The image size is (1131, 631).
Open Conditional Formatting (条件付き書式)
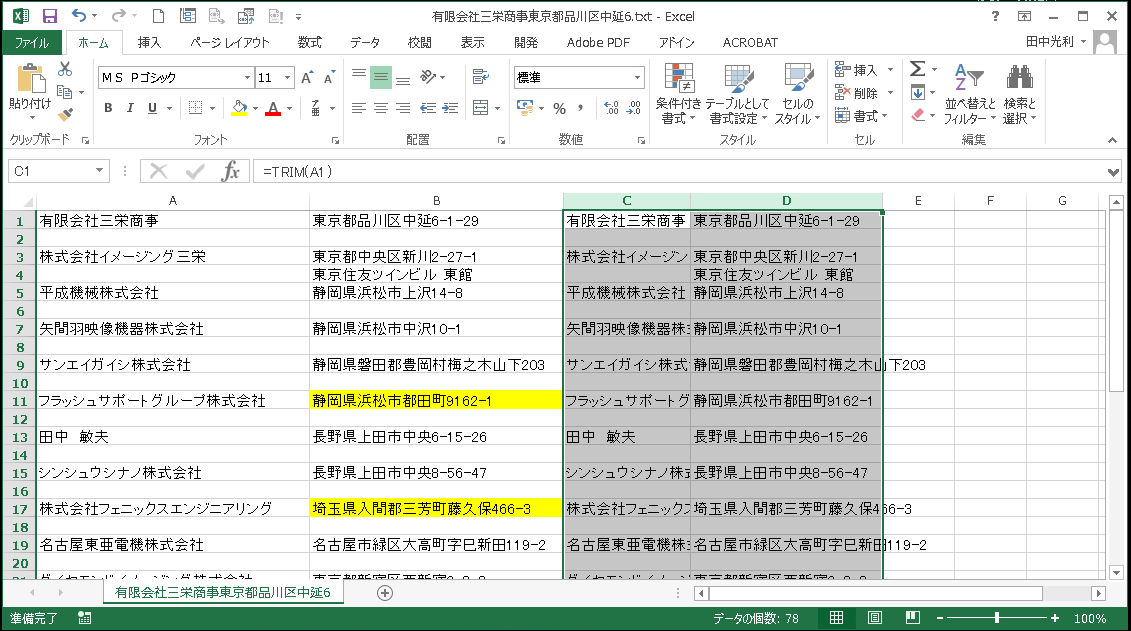(x=678, y=94)
